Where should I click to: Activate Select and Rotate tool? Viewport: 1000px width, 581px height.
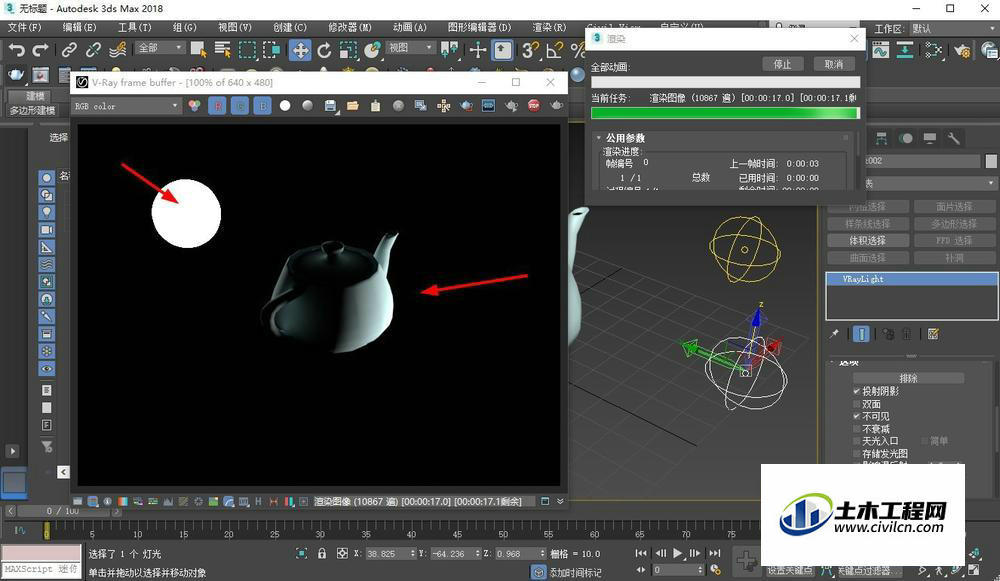[x=325, y=50]
